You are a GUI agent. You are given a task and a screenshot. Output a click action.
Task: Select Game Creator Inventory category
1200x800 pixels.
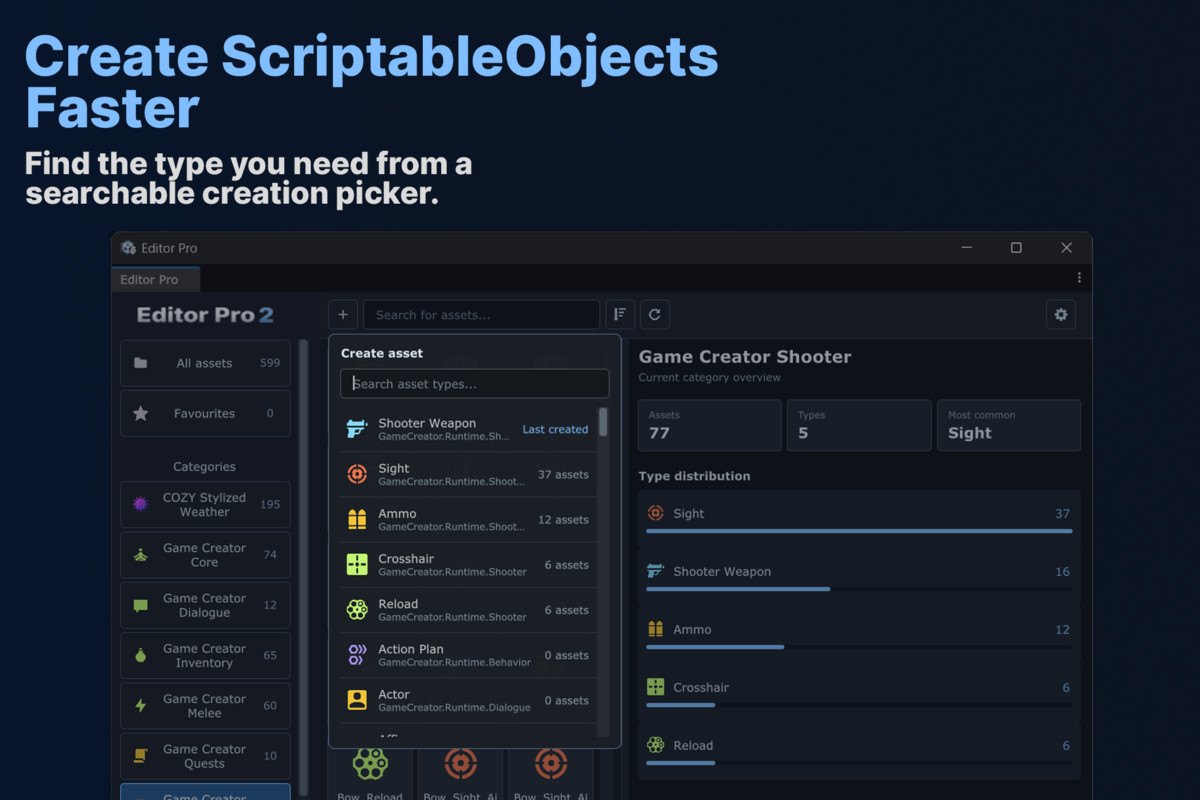point(205,655)
